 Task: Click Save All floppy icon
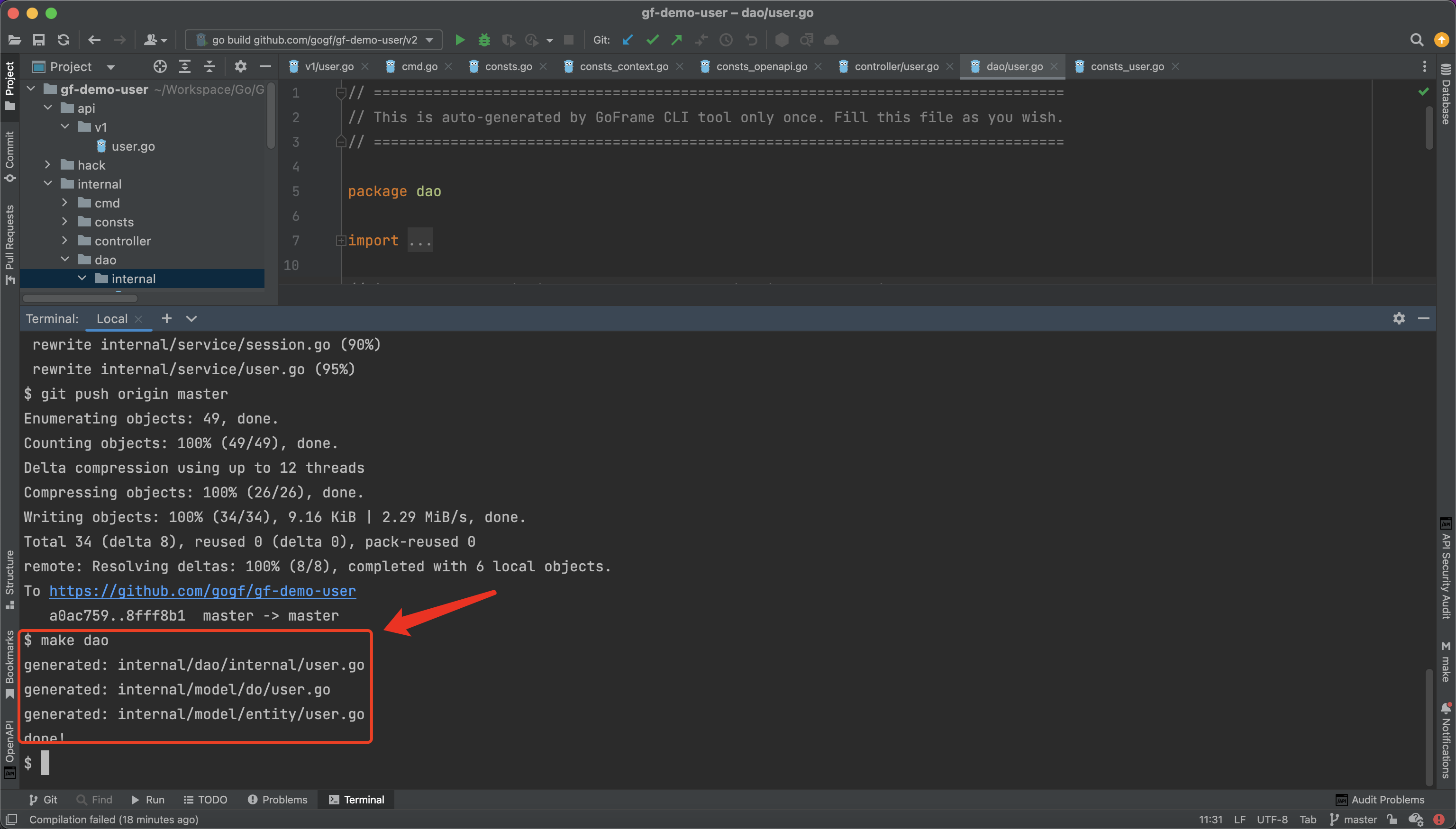click(x=39, y=40)
